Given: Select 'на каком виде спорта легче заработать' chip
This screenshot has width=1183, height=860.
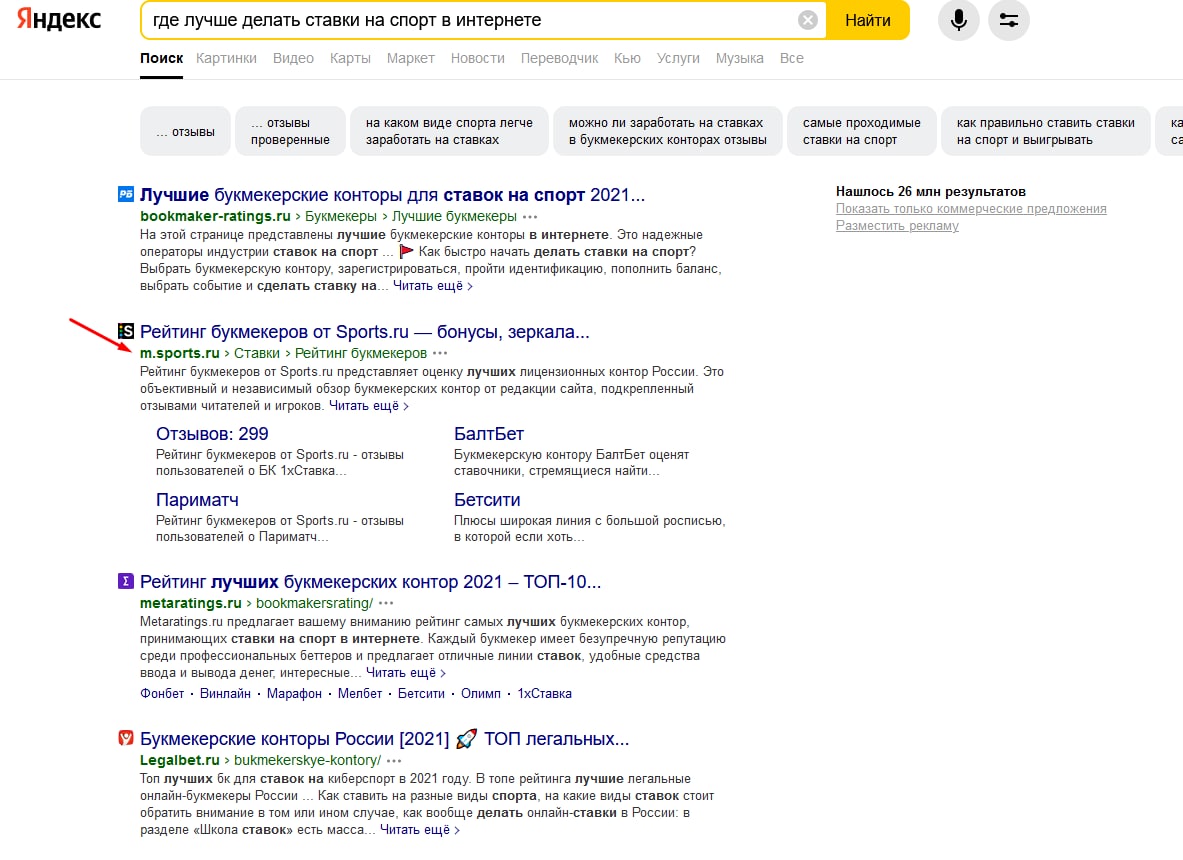Looking at the screenshot, I should [x=450, y=131].
